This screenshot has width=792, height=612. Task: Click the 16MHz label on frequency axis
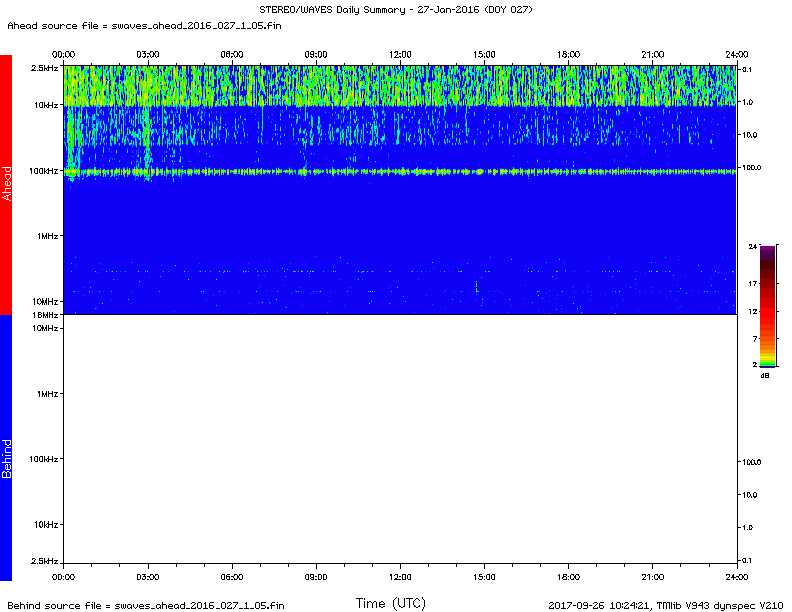click(x=45, y=314)
